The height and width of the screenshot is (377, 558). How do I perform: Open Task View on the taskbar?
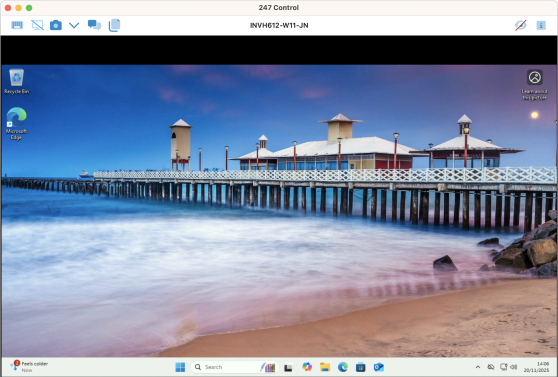point(288,367)
